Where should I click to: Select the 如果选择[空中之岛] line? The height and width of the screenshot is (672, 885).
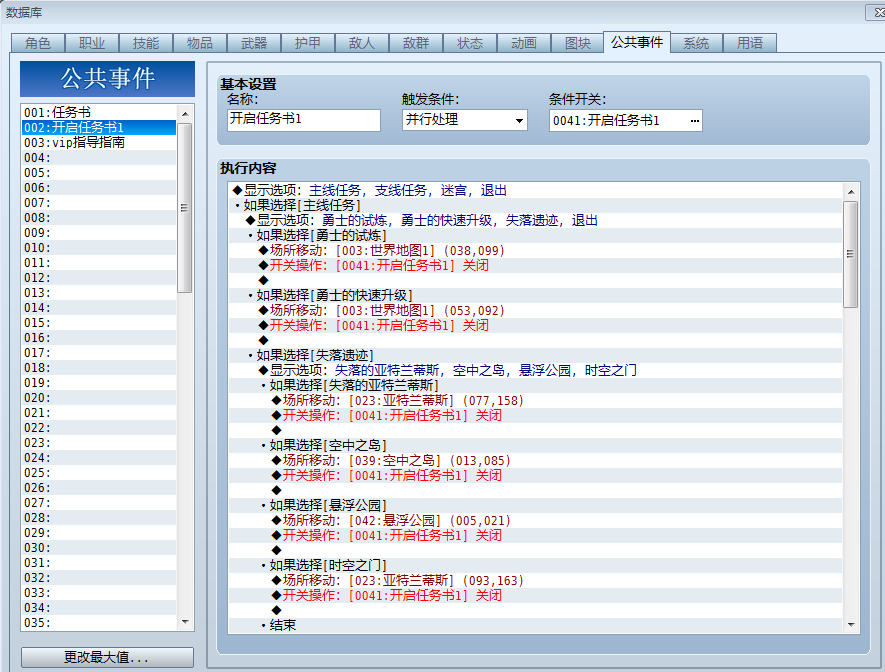click(535, 446)
